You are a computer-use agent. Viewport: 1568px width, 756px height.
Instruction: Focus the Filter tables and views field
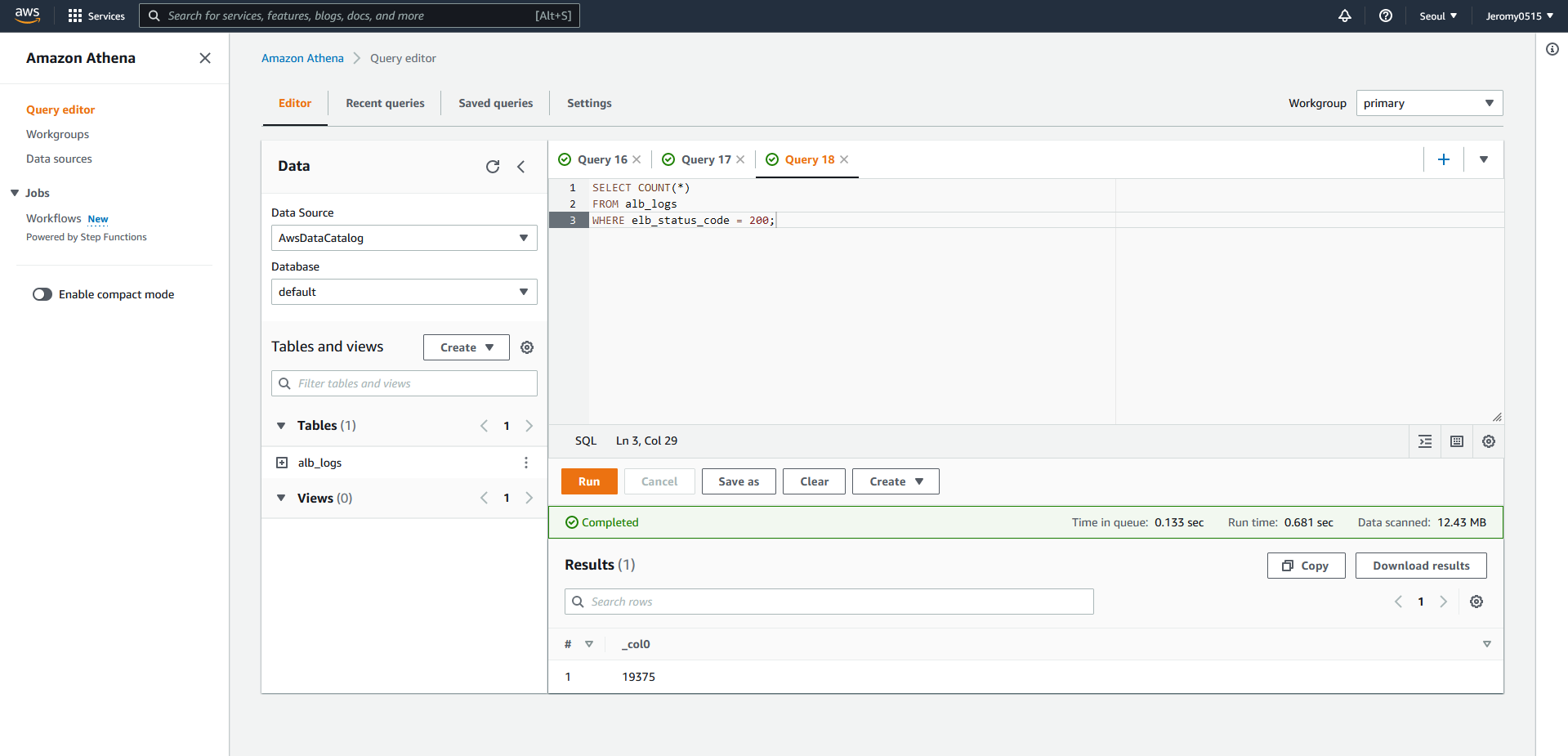404,383
